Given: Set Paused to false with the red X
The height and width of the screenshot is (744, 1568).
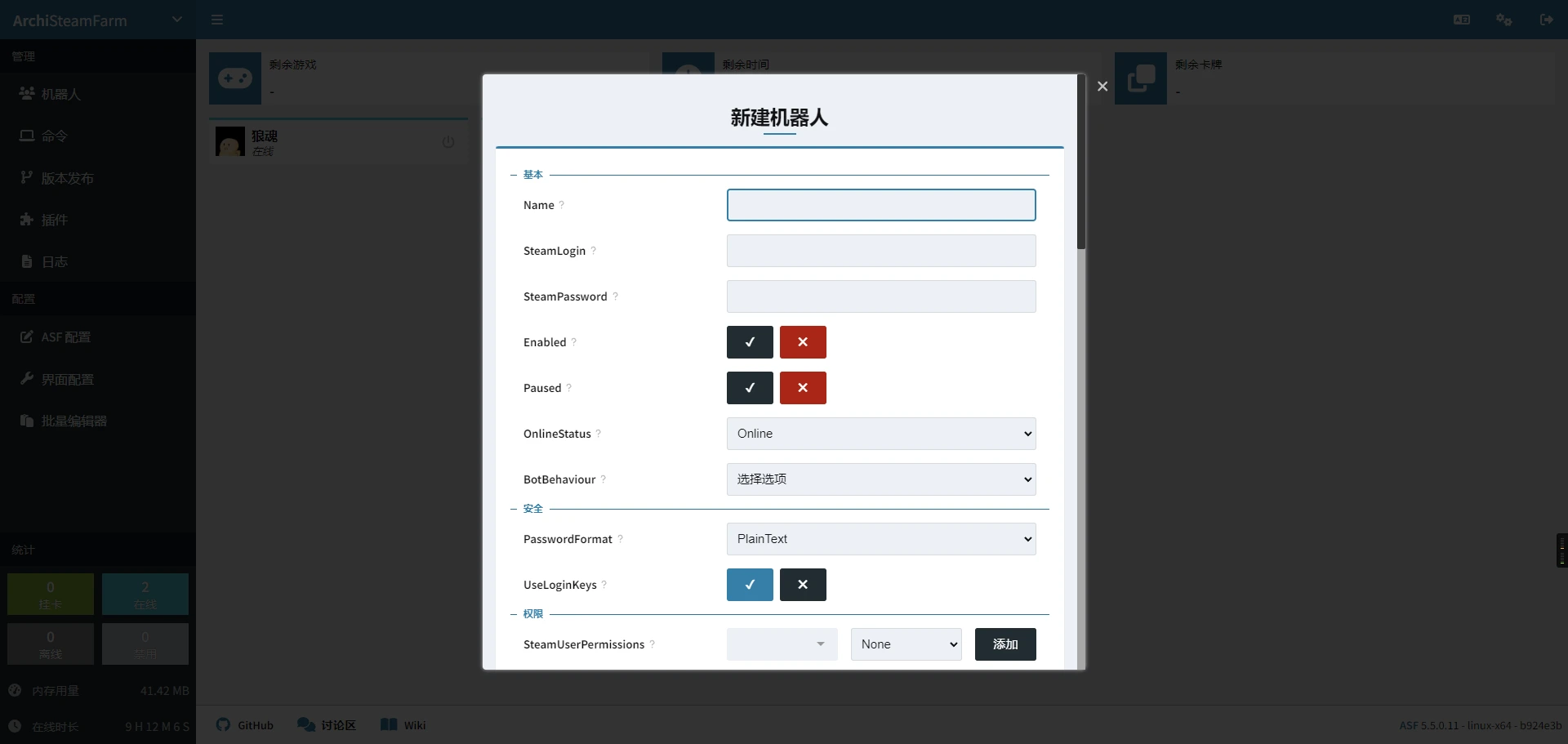Looking at the screenshot, I should click(803, 388).
